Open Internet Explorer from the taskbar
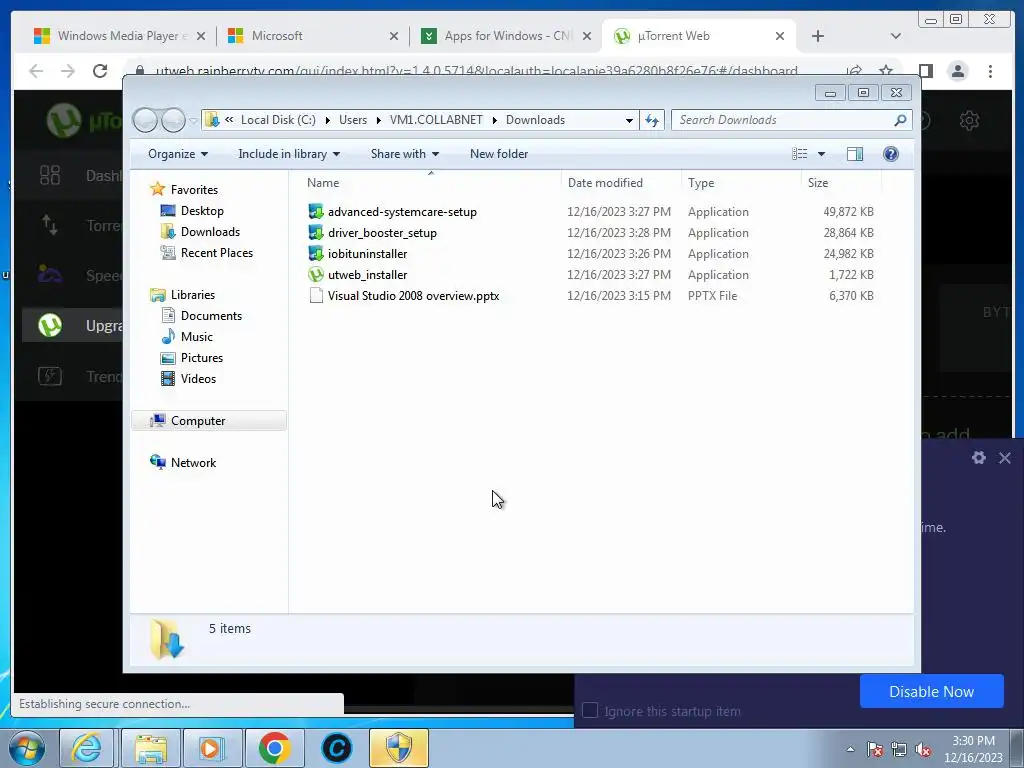Image resolution: width=1024 pixels, height=768 pixels. coord(88,748)
